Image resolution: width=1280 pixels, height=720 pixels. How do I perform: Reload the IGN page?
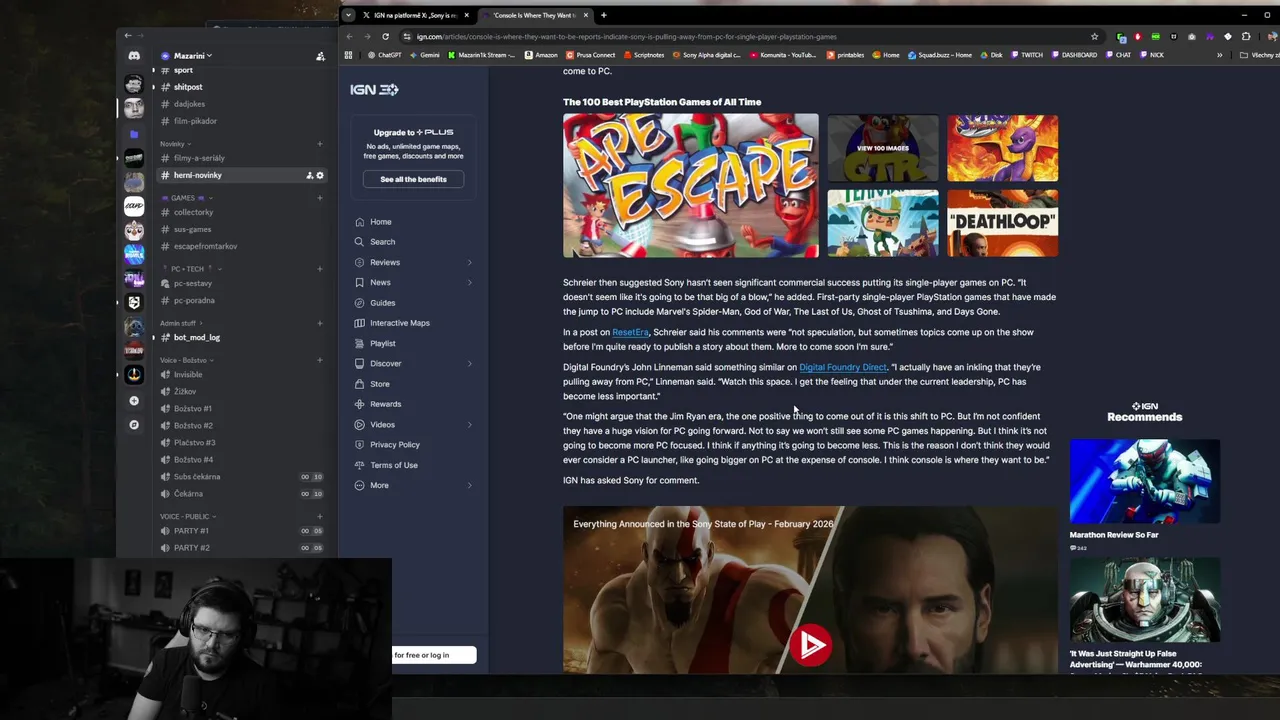coord(385,37)
